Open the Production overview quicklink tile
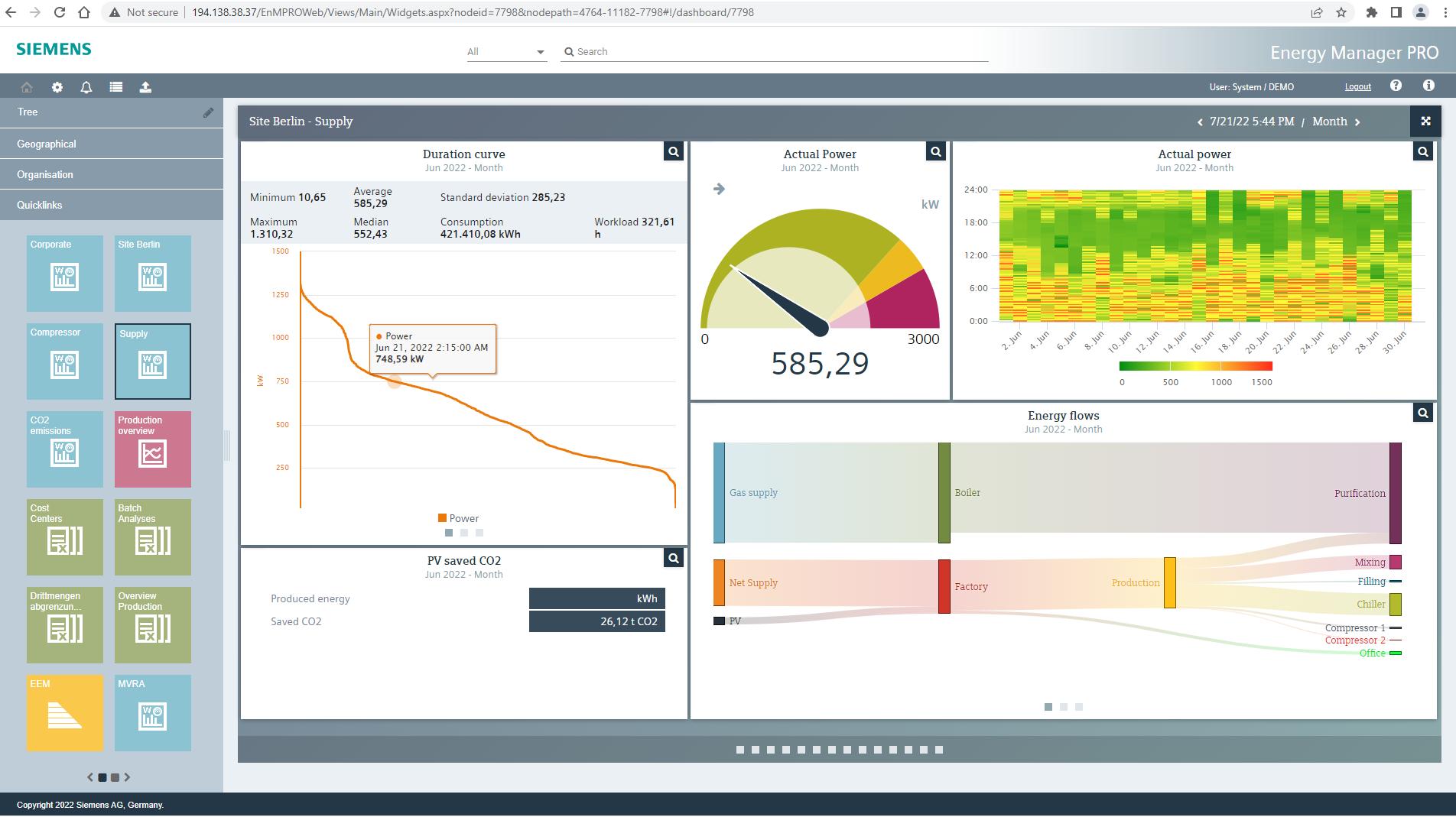1456x817 pixels. (153, 449)
